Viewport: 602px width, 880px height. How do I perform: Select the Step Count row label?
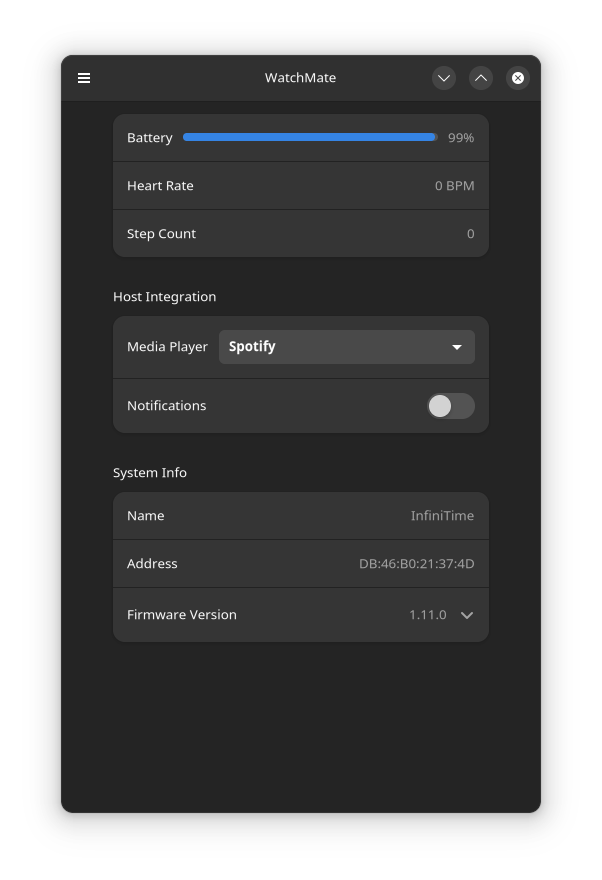click(161, 234)
